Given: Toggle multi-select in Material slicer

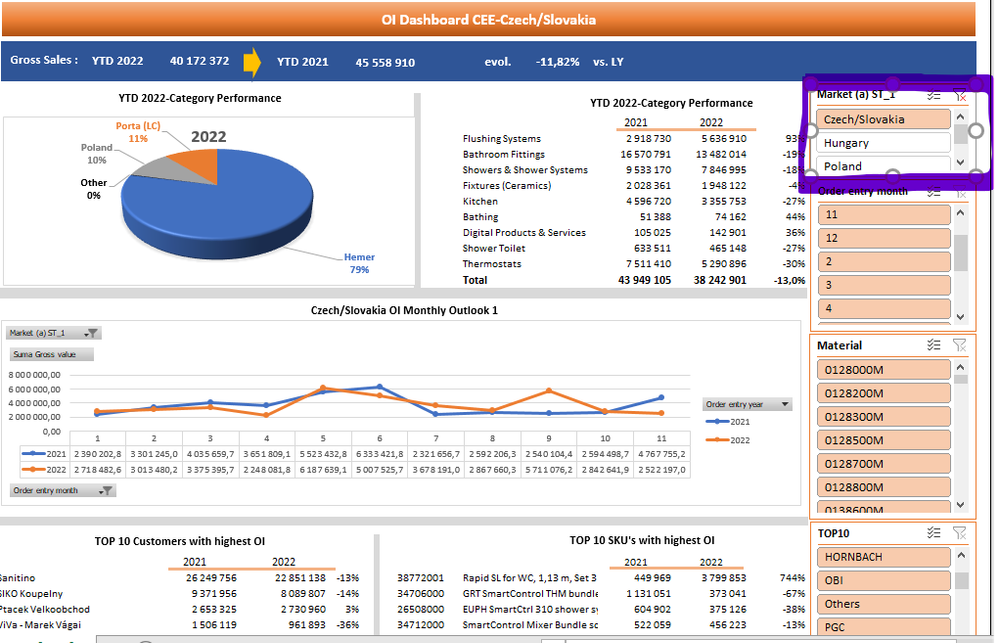Looking at the screenshot, I should [x=933, y=345].
